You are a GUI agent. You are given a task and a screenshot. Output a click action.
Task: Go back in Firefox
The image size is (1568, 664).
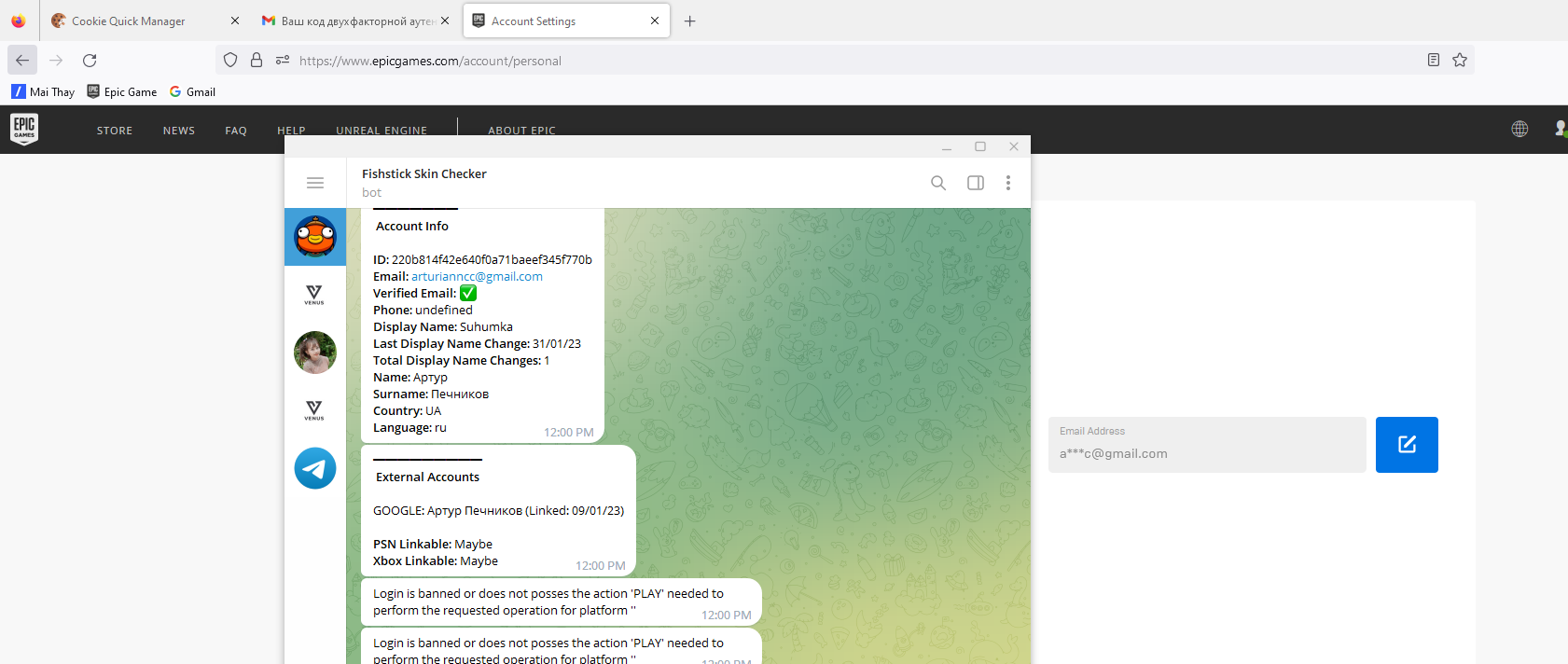click(22, 60)
